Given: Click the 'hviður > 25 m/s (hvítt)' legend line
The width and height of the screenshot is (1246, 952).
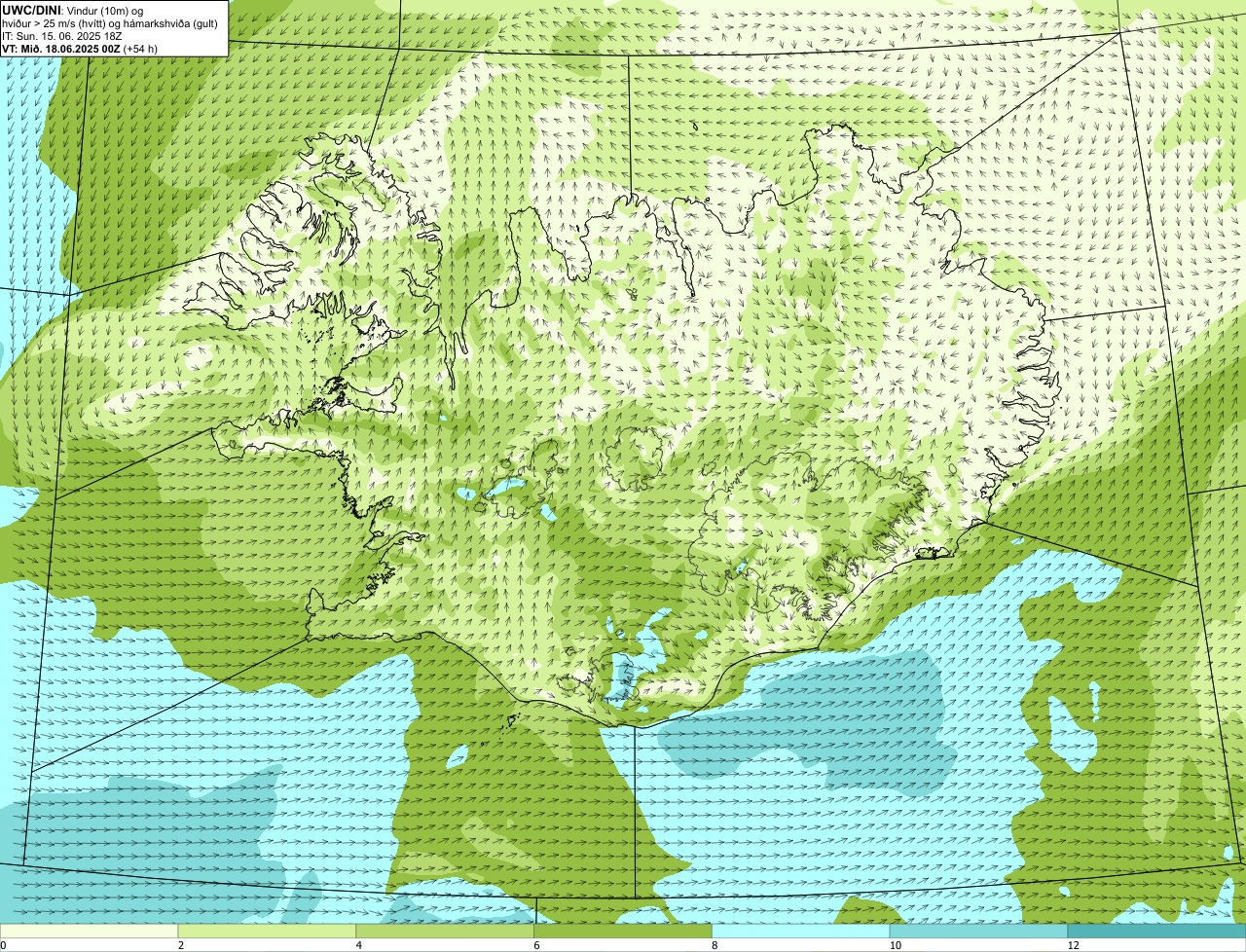Looking at the screenshot, I should (x=110, y=23).
